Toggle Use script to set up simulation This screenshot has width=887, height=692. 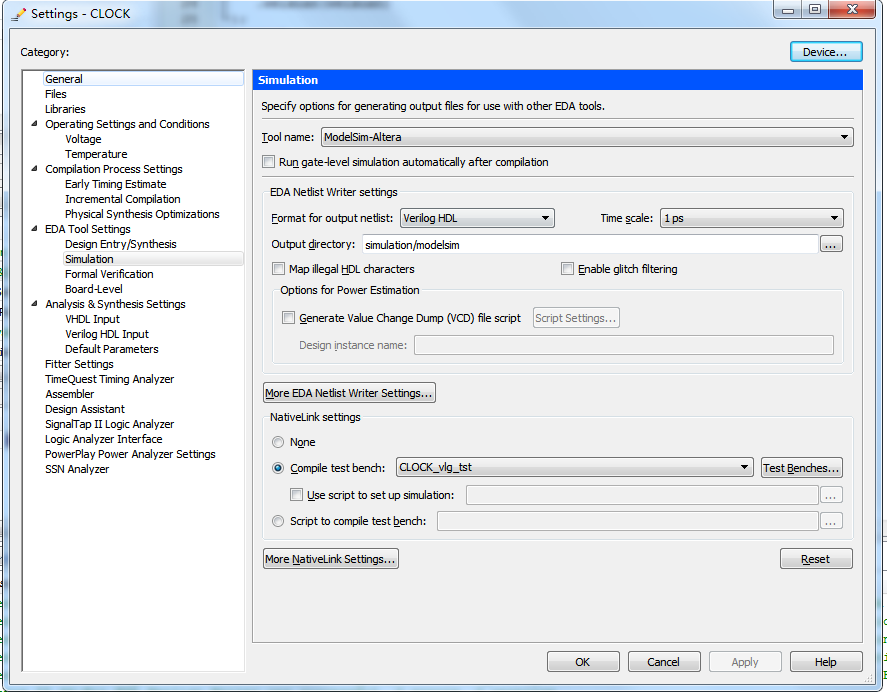point(296,495)
